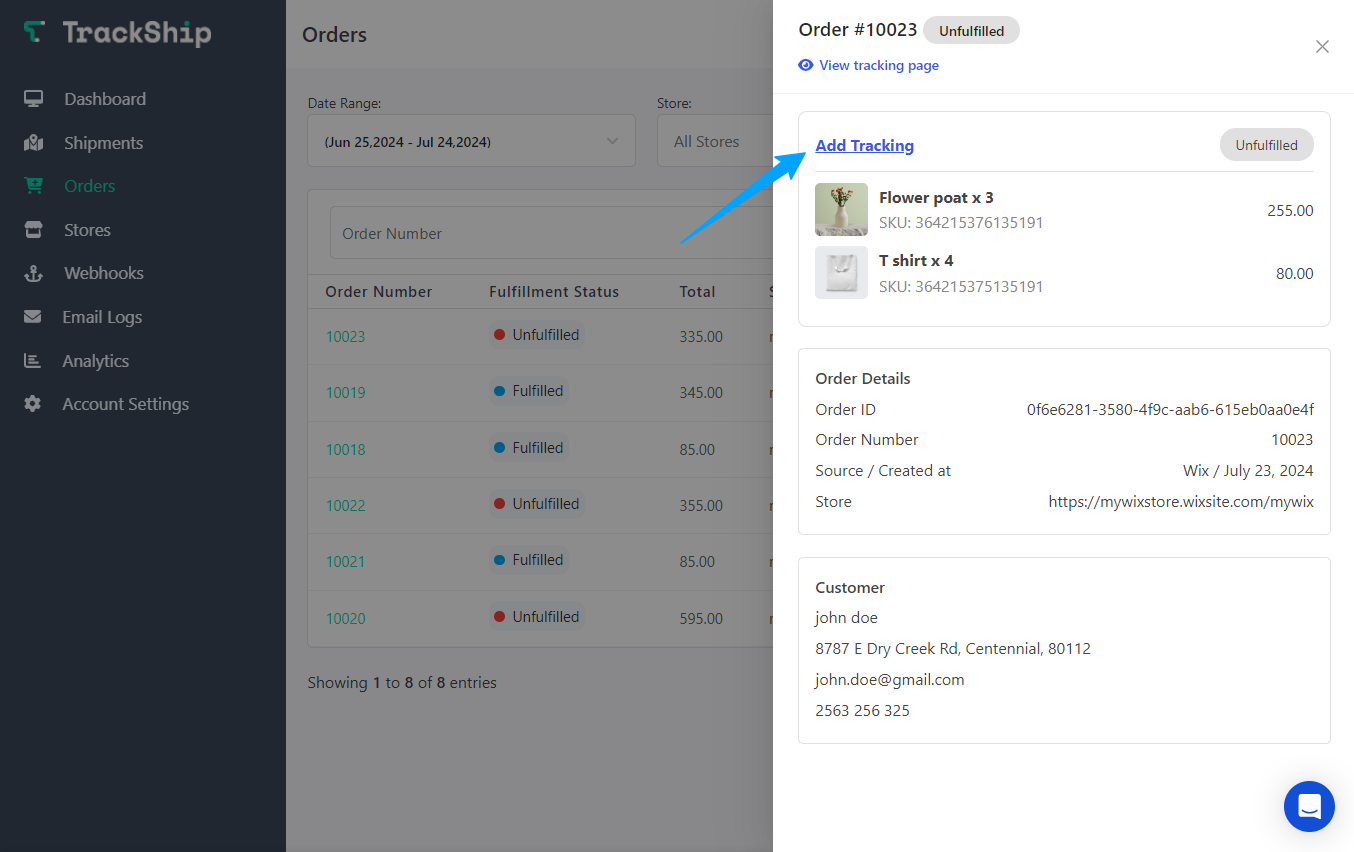View the Analytics sidebar icon

(33, 360)
